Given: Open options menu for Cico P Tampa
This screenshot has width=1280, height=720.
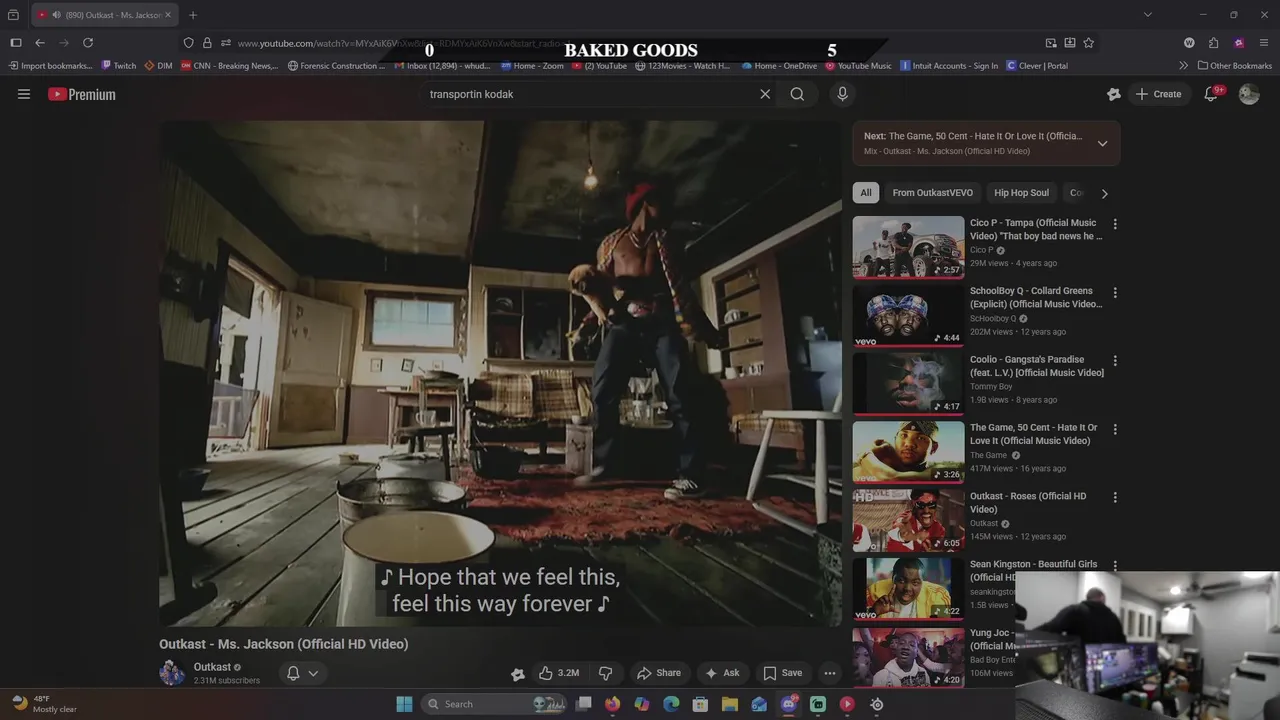Looking at the screenshot, I should click(x=1115, y=224).
